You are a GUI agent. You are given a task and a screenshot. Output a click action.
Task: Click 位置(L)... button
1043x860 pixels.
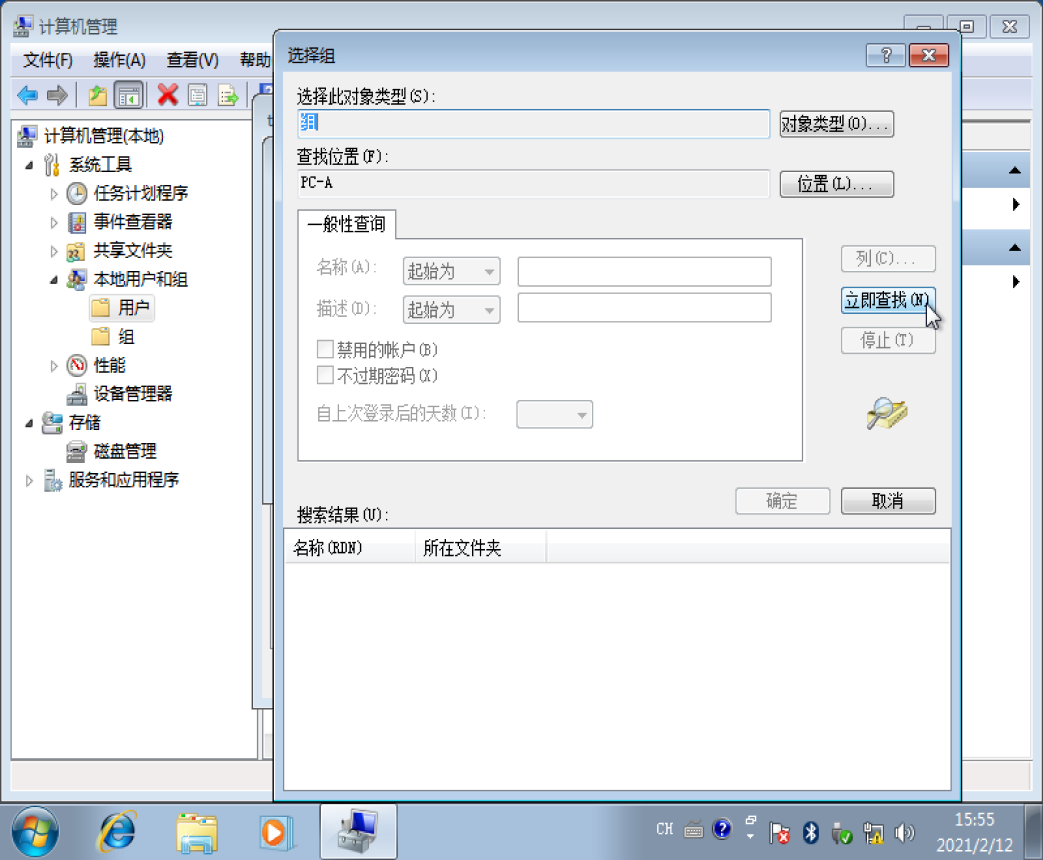tap(836, 184)
